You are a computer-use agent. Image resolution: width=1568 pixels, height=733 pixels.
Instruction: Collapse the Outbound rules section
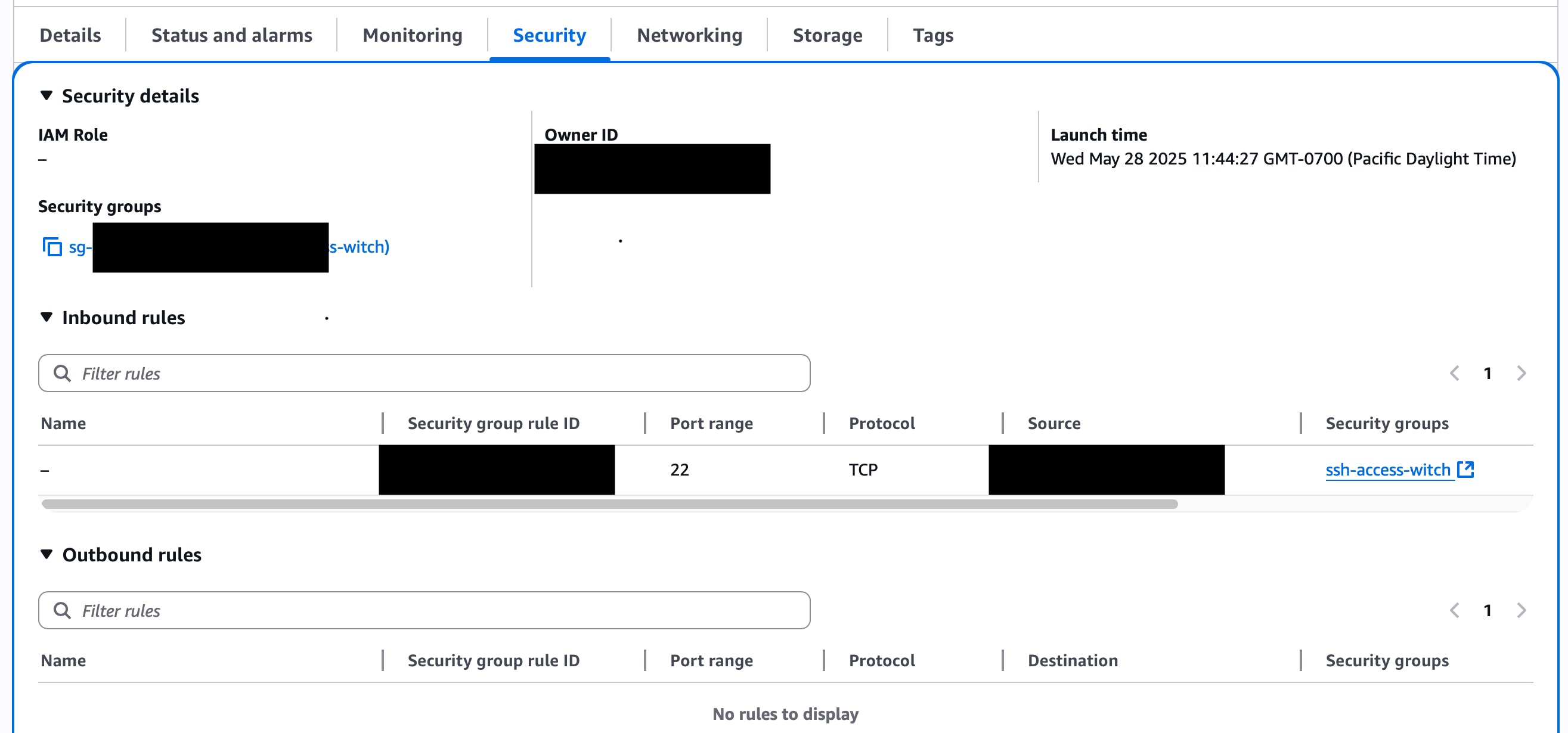(47, 555)
